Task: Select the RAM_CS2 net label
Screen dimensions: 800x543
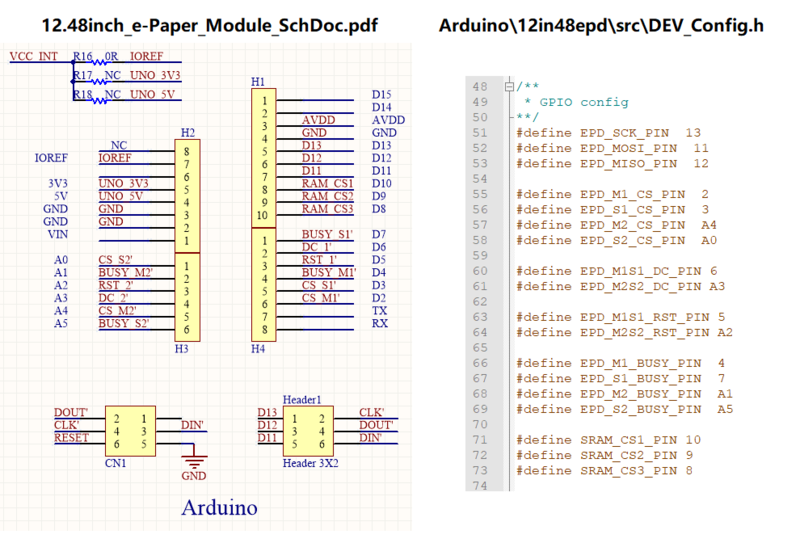Action: pos(328,196)
